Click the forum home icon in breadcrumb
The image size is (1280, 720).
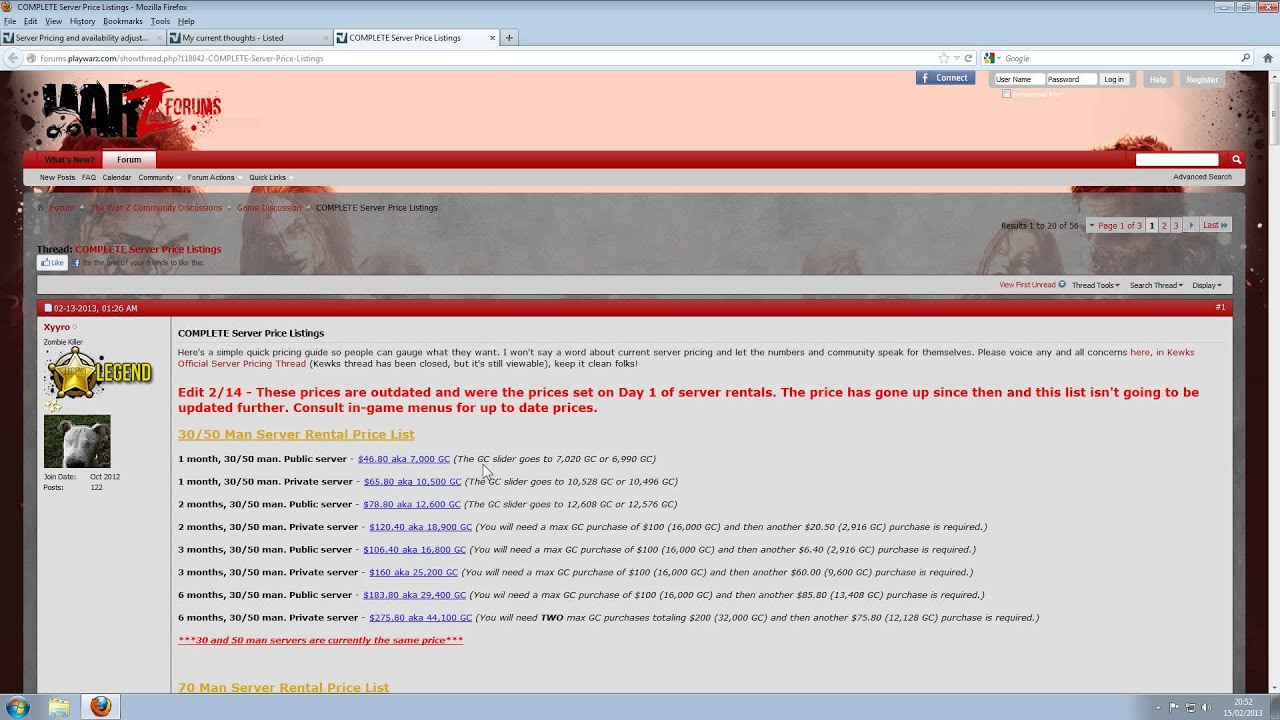[x=41, y=208]
